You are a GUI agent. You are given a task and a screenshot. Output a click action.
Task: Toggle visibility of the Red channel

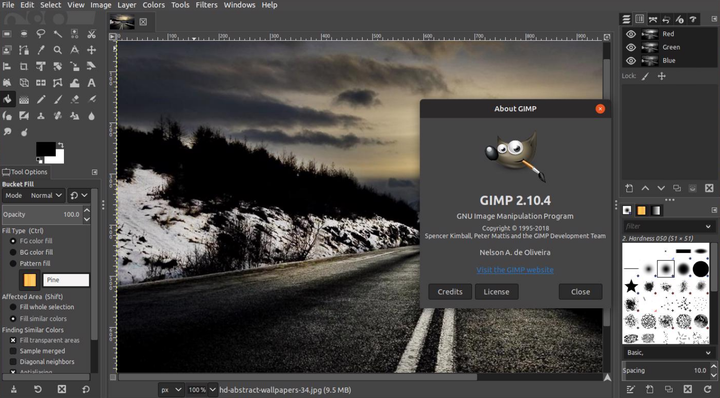[631, 34]
